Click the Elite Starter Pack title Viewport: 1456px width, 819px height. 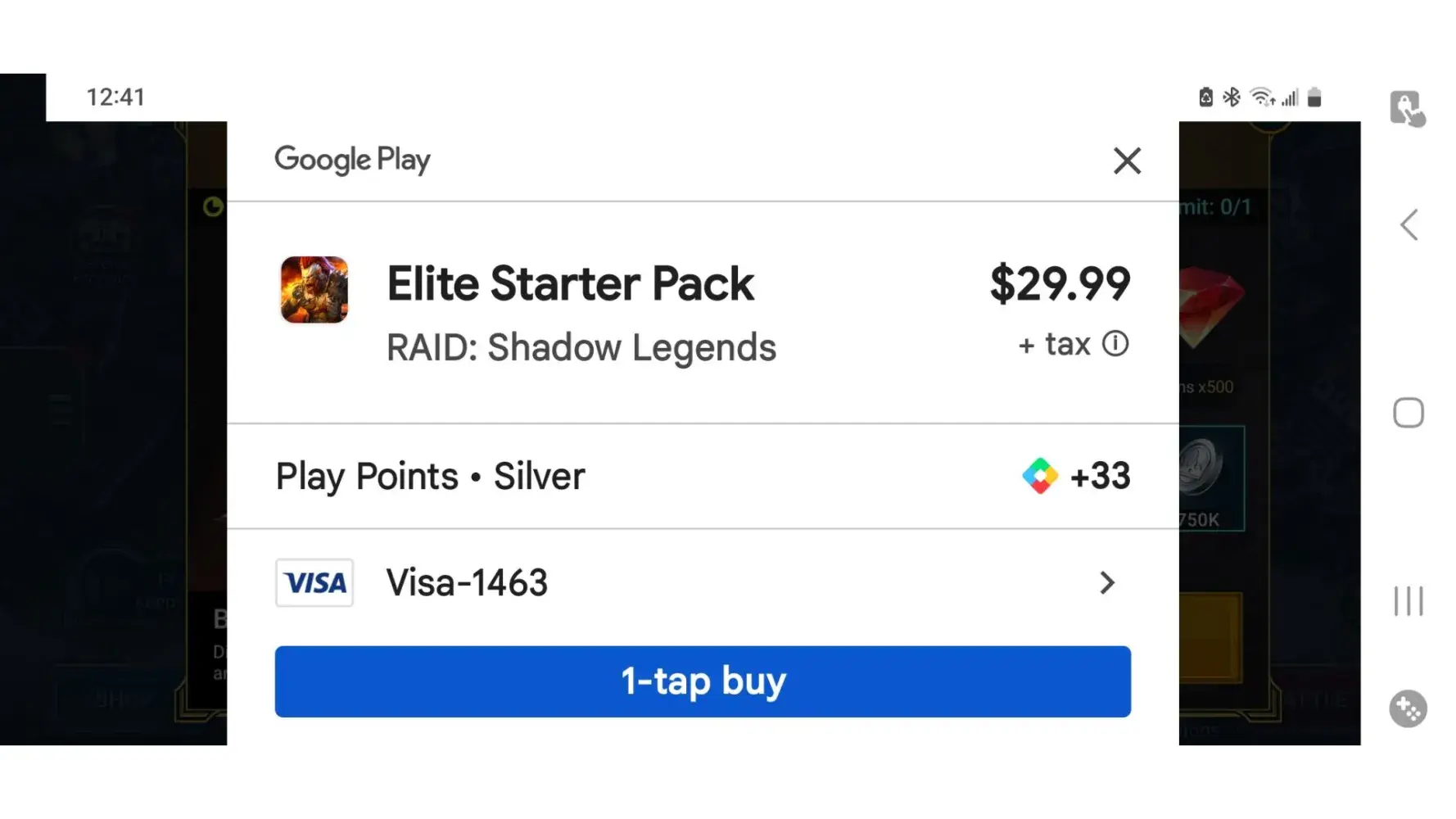pyautogui.click(x=570, y=284)
